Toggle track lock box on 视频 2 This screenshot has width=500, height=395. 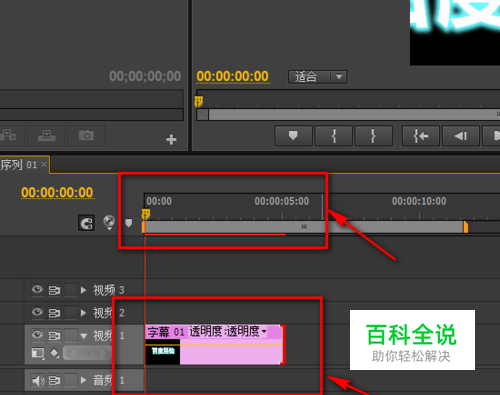click(71, 313)
